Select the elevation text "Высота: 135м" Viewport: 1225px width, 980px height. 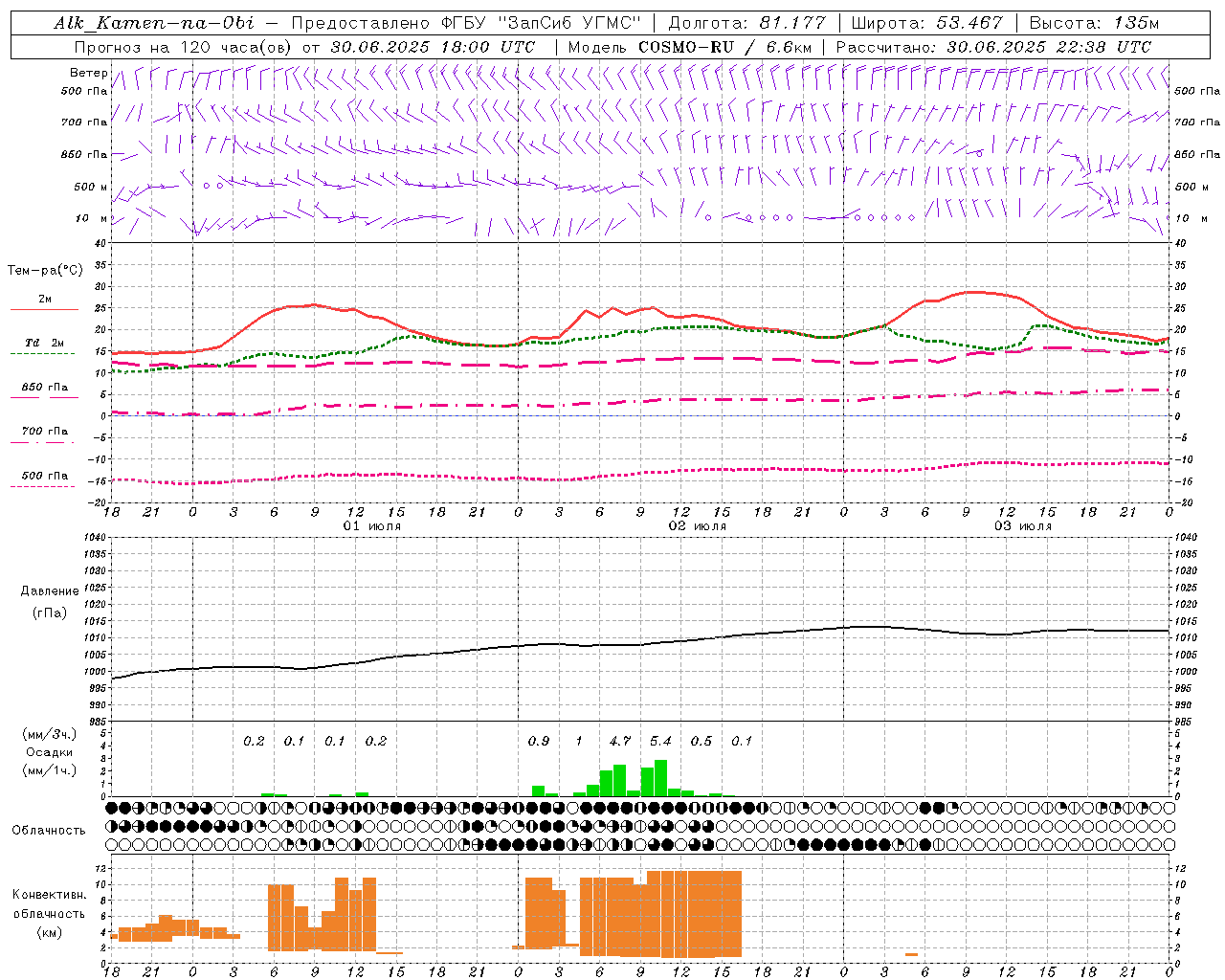[x=1094, y=23]
